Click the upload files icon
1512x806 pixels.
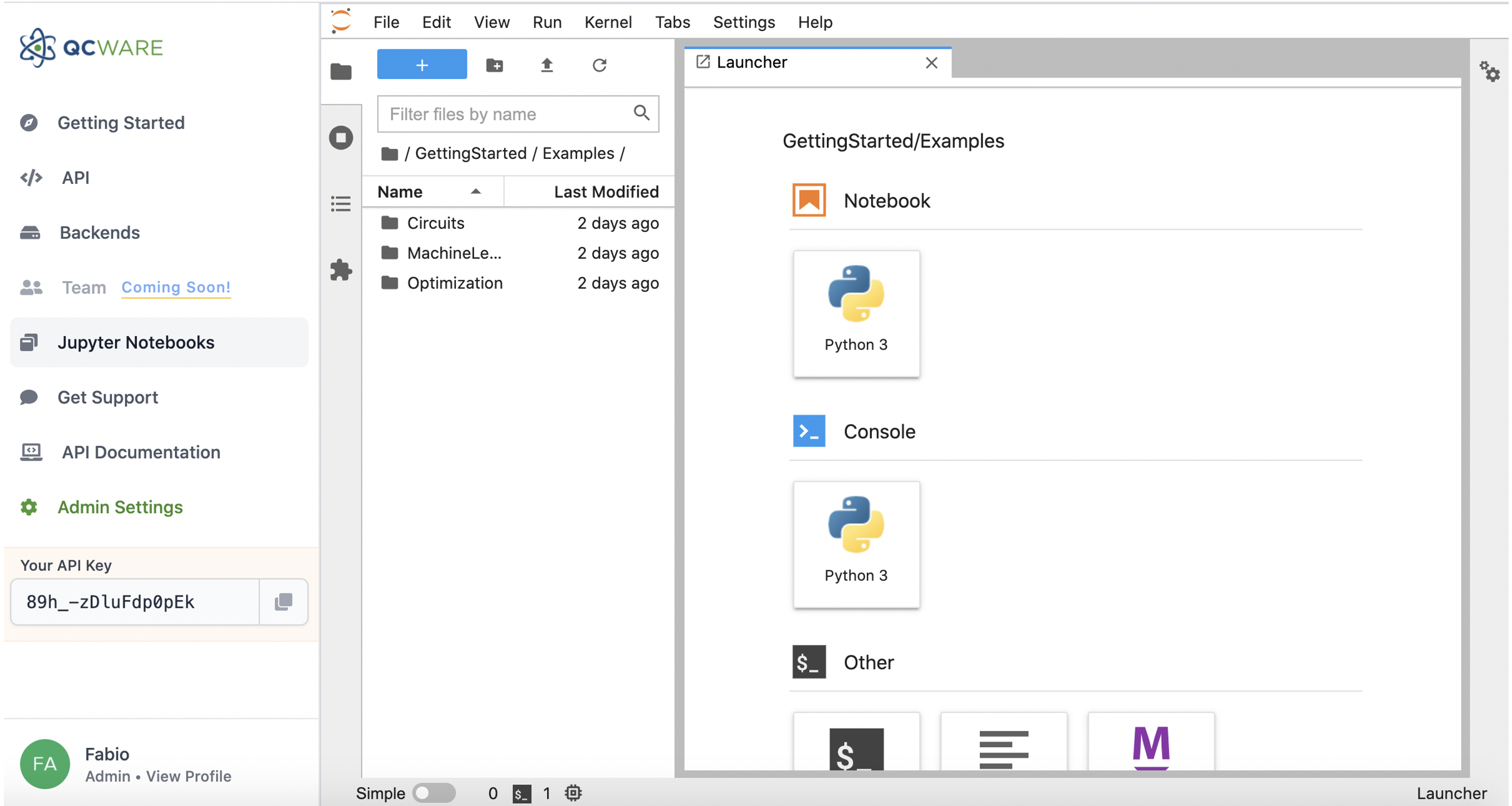pyautogui.click(x=547, y=65)
